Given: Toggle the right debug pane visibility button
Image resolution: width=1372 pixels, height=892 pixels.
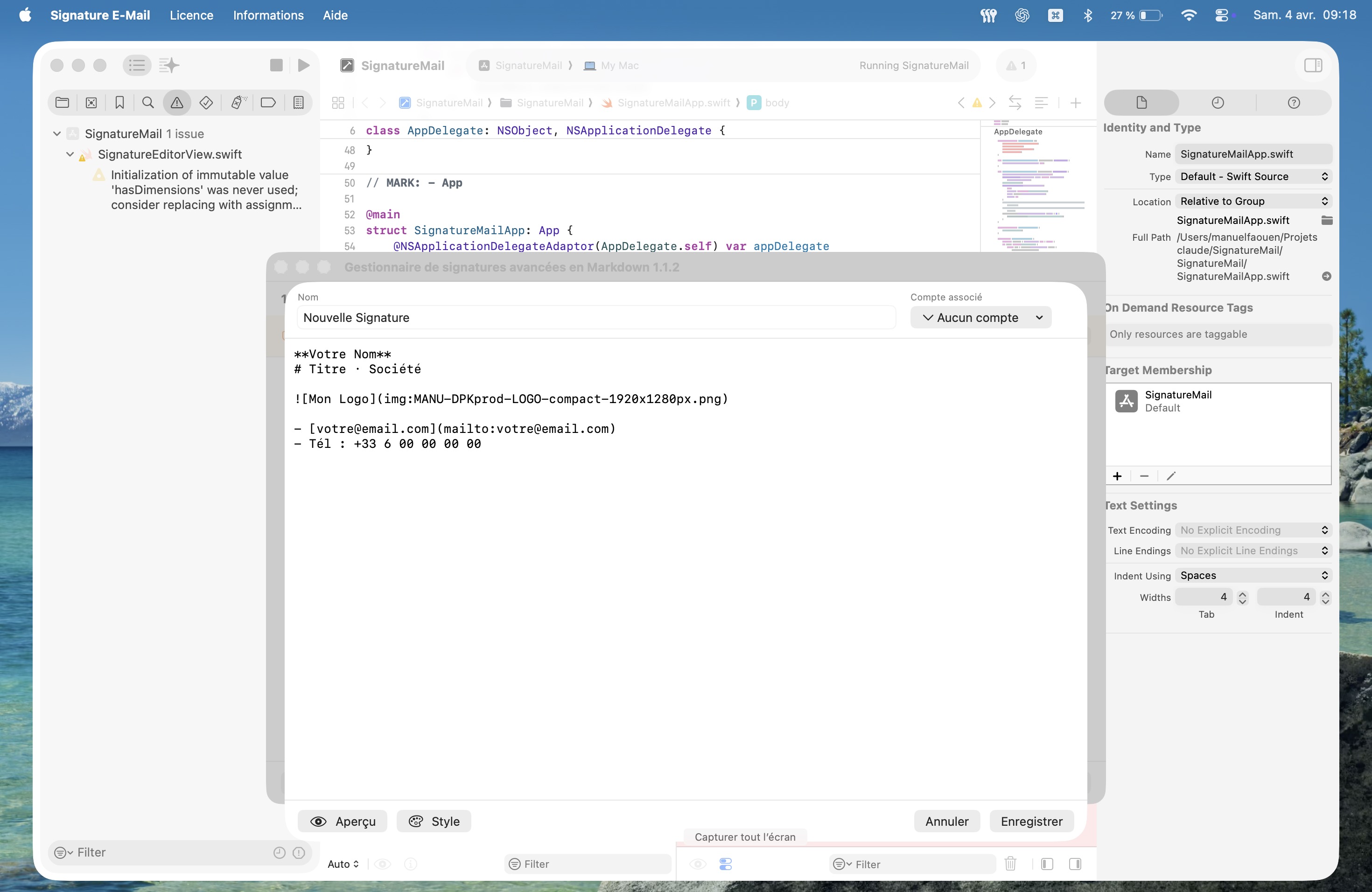Looking at the screenshot, I should (x=1075, y=864).
